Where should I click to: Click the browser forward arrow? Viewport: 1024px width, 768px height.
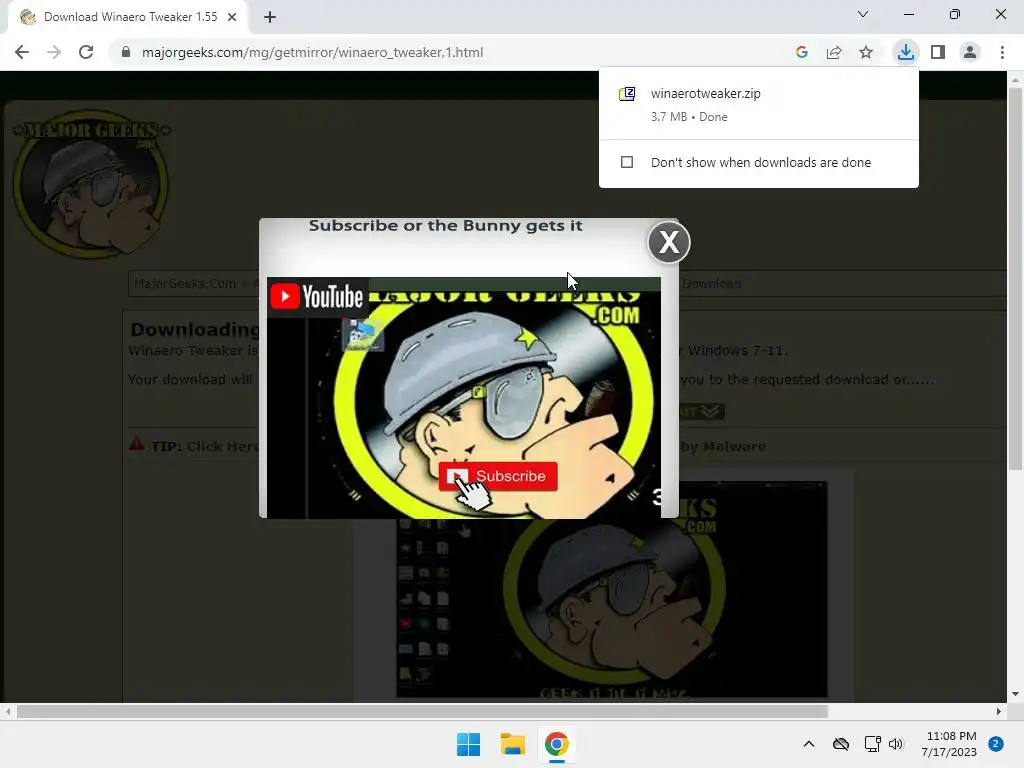tap(54, 52)
